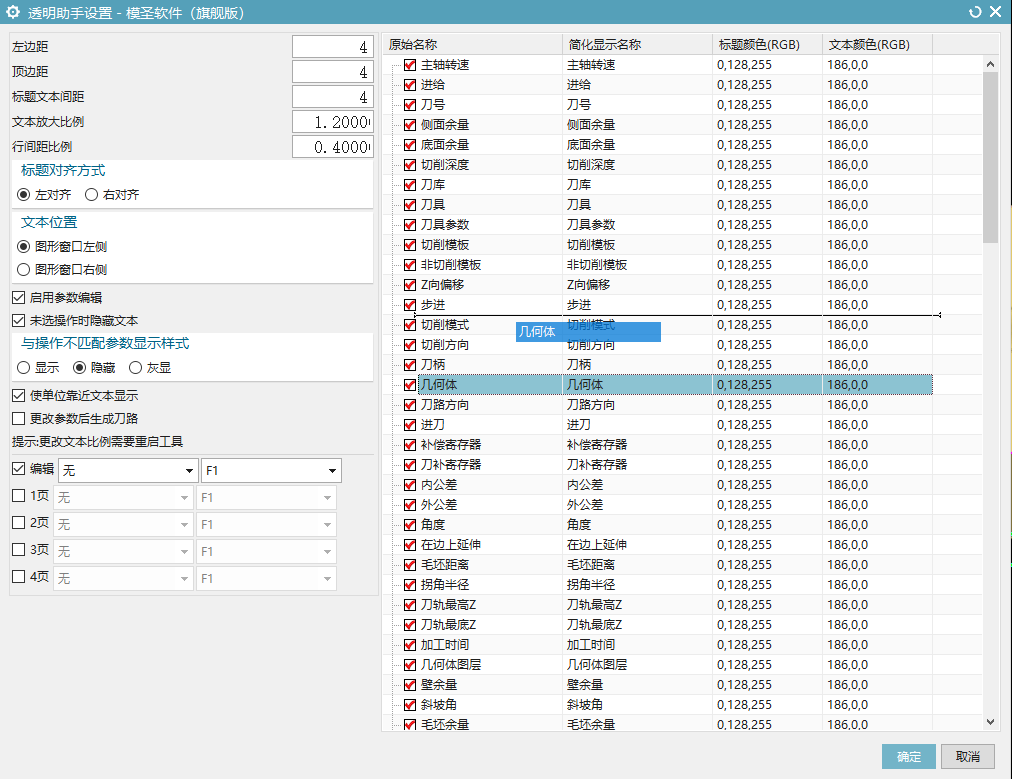Toggle 未选操作时隐藏文本 checkbox
1012x779 pixels.
pos(19,321)
